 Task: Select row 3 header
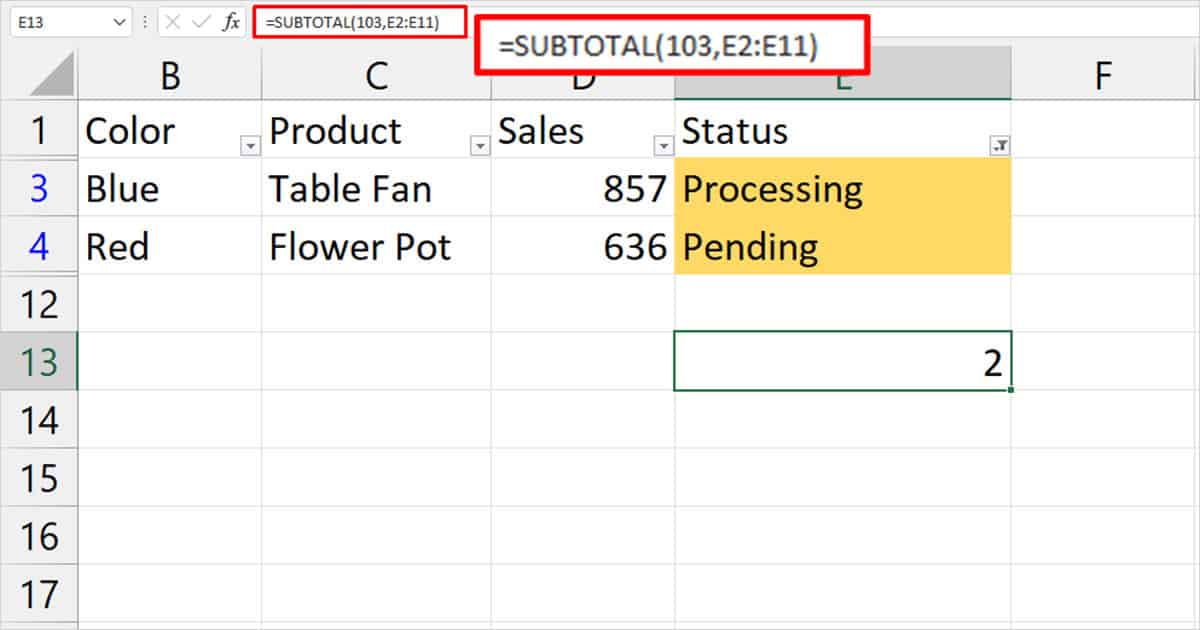click(x=39, y=188)
